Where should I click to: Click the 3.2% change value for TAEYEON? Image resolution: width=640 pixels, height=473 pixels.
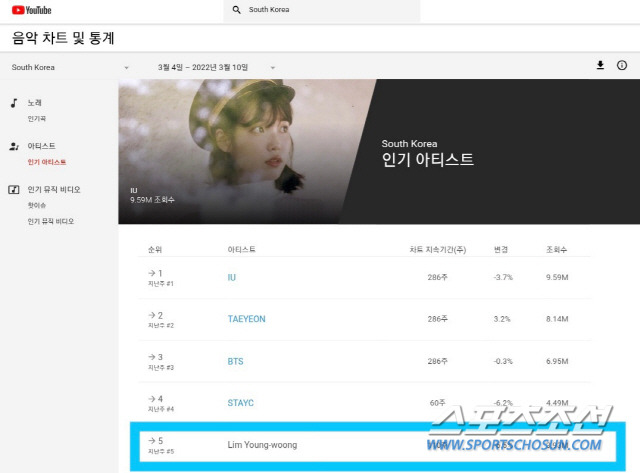coord(502,319)
